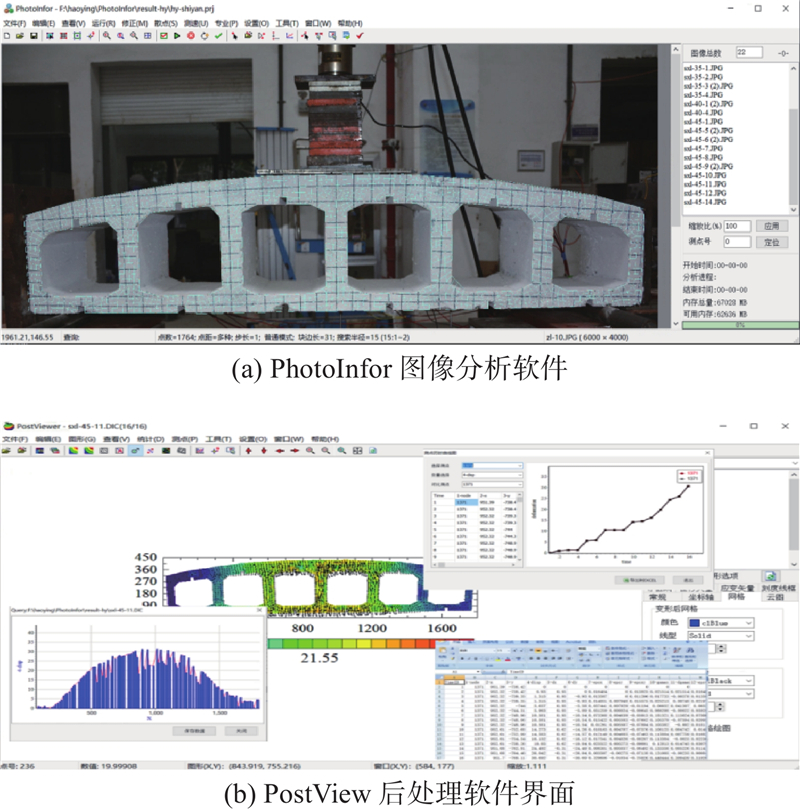Stop analysis with the red stop icon

(x=191, y=36)
